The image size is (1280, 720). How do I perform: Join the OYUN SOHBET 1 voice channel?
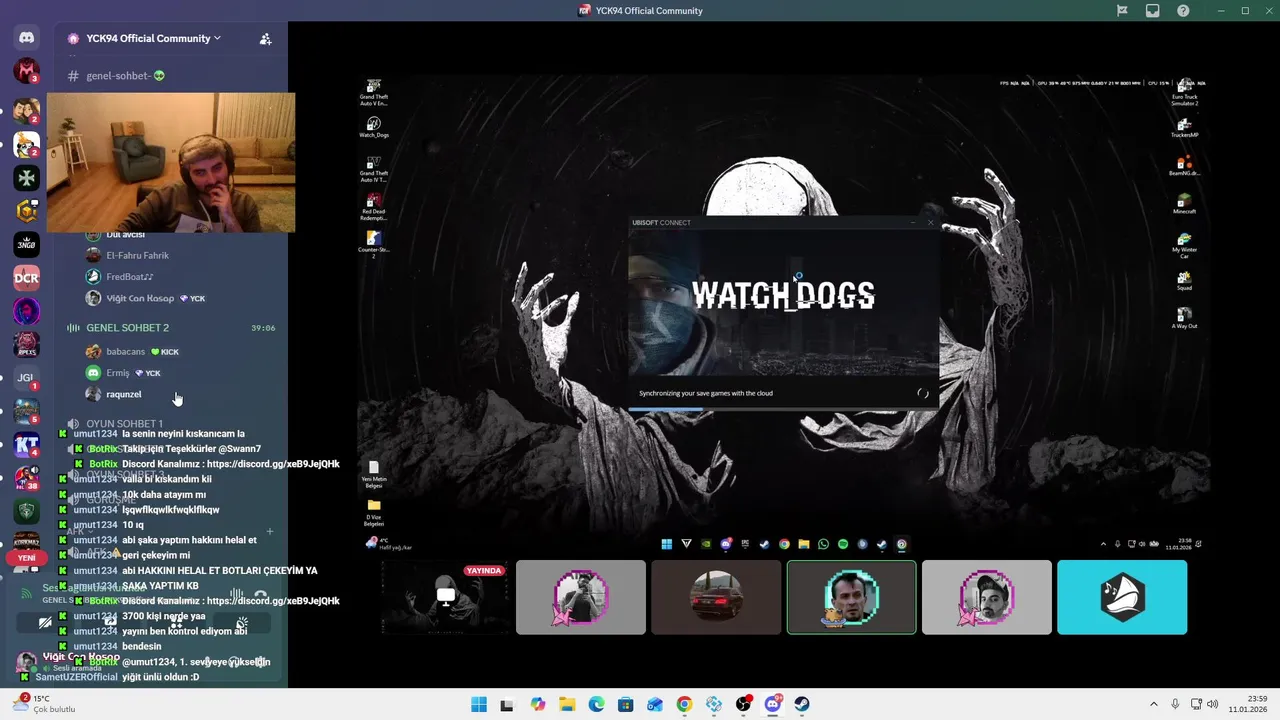(125, 424)
